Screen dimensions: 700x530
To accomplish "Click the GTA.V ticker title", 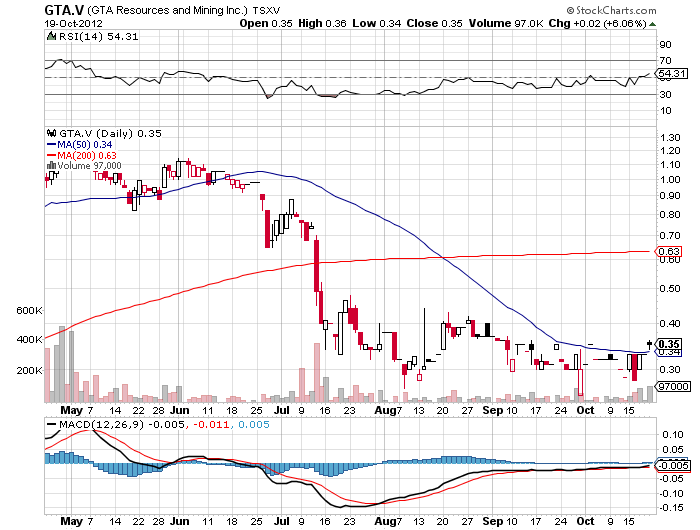I will pyautogui.click(x=64, y=10).
